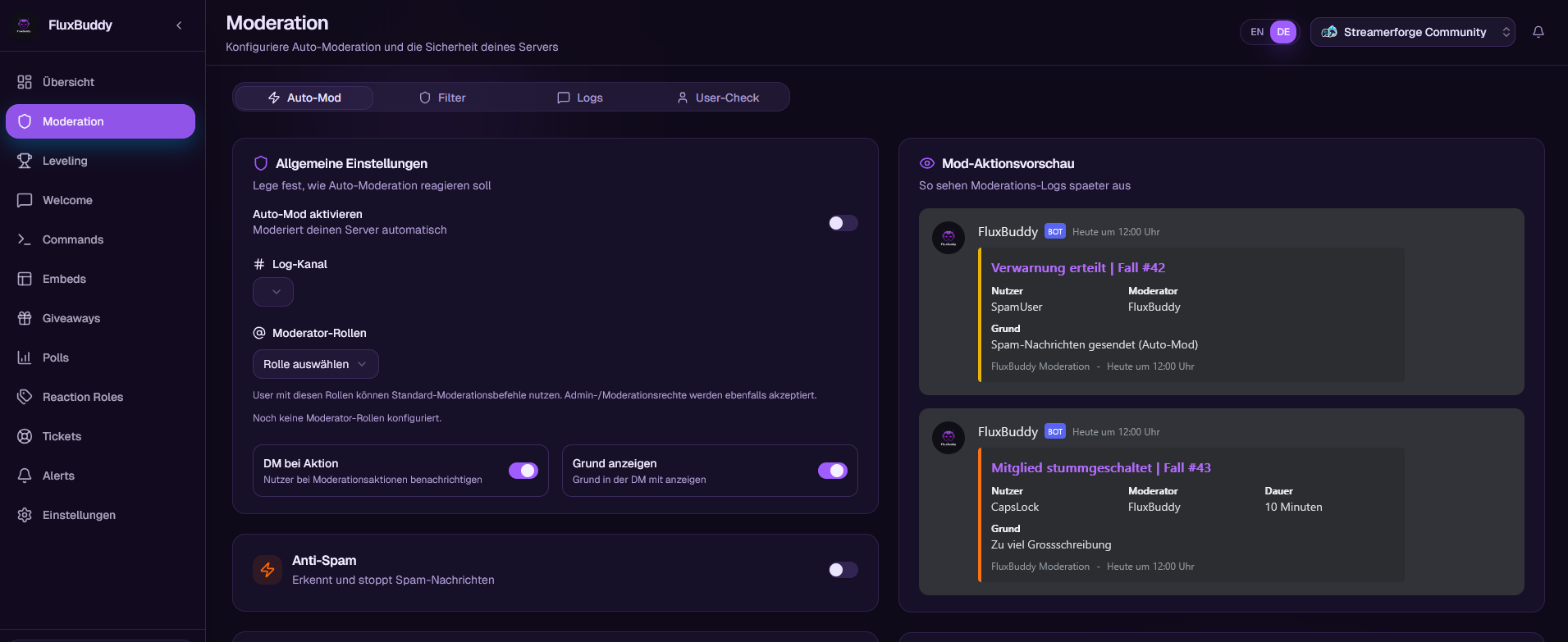Open the Streamerforge Community server selector
This screenshot has width=1568, height=642.
point(1413,32)
